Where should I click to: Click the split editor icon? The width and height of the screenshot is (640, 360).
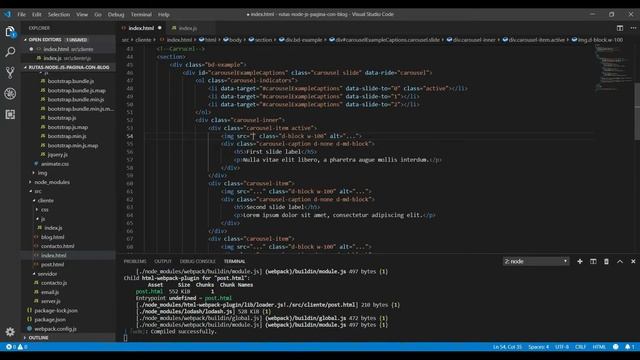click(x=620, y=28)
